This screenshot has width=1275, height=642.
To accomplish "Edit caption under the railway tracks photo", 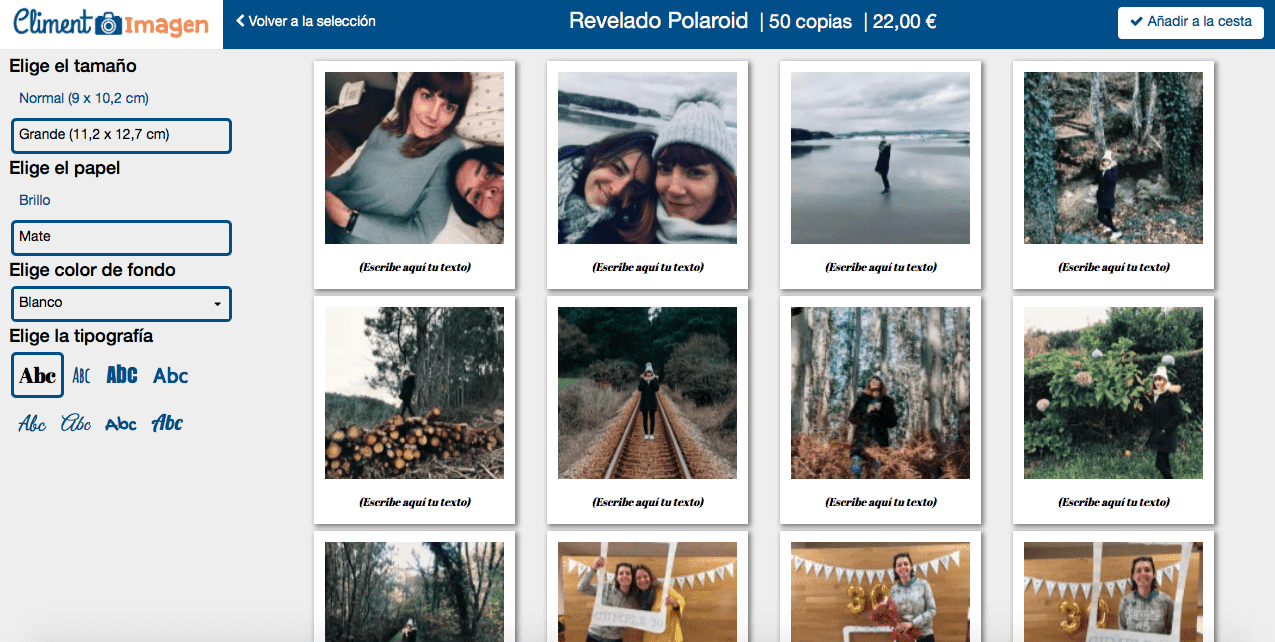I will click(647, 502).
